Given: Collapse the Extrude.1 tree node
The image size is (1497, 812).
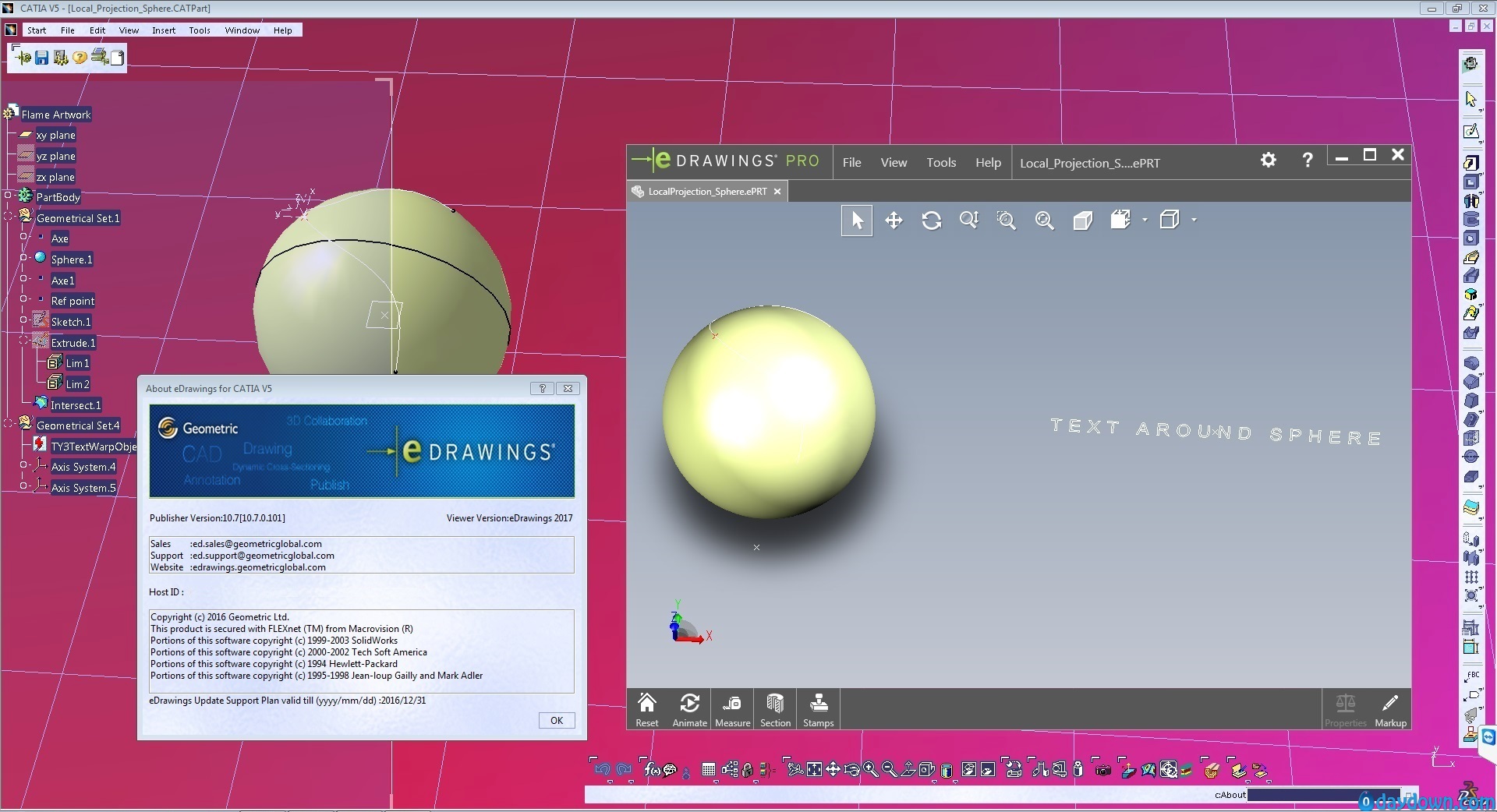Looking at the screenshot, I should point(23,341).
